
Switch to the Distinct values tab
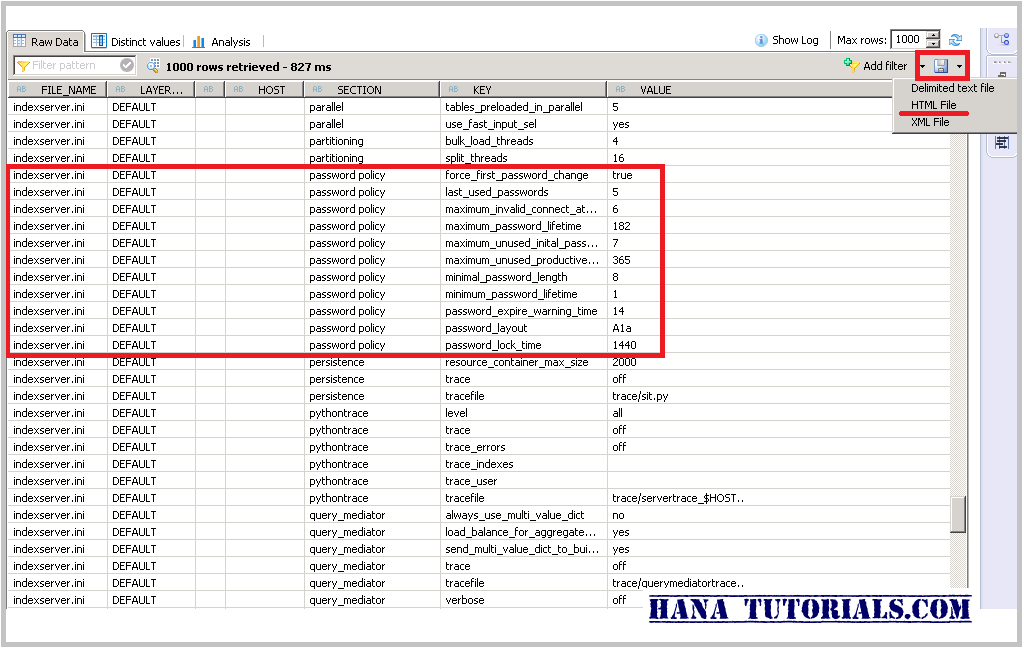pos(137,41)
